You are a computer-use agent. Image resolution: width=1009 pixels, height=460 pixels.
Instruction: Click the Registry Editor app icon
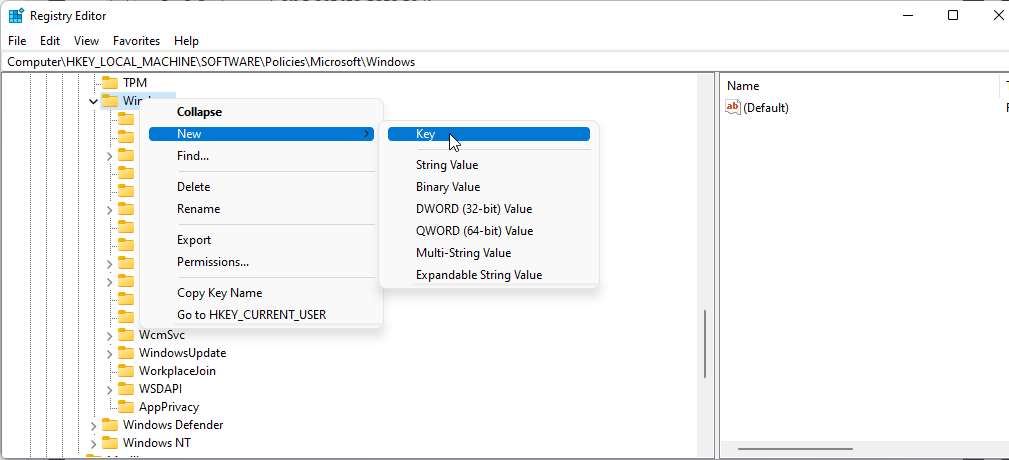16,16
